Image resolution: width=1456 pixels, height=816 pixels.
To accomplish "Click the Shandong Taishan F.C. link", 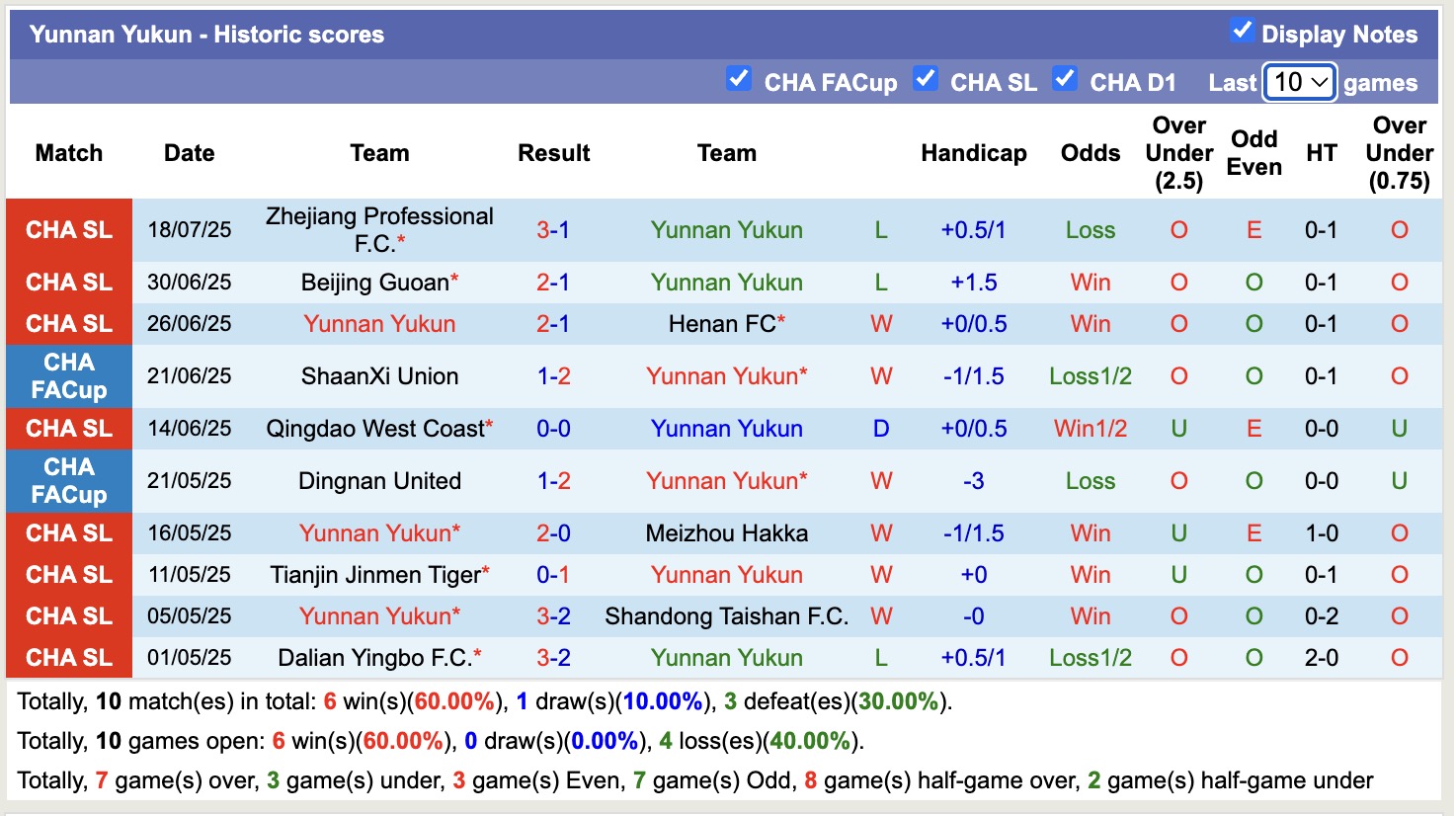I will click(726, 615).
